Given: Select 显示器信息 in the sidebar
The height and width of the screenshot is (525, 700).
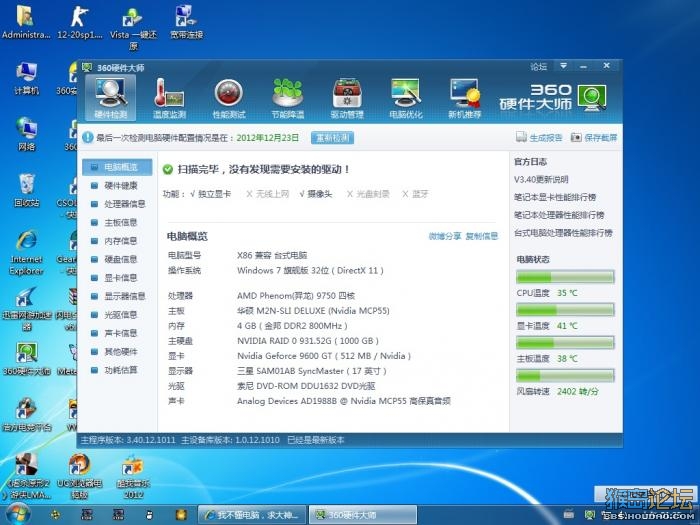Looking at the screenshot, I should (x=117, y=296).
